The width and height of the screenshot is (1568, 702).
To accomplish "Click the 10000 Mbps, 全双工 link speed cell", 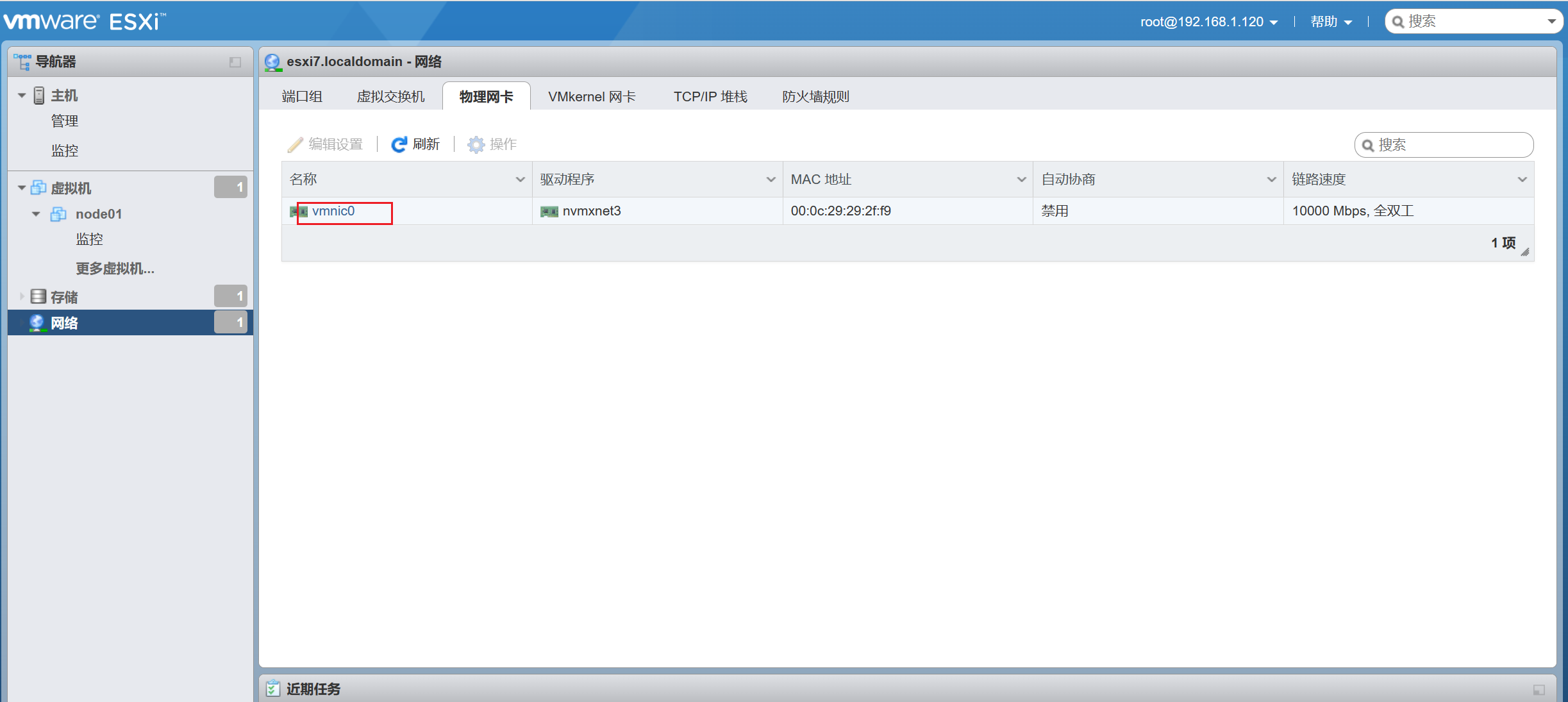I will [1409, 211].
